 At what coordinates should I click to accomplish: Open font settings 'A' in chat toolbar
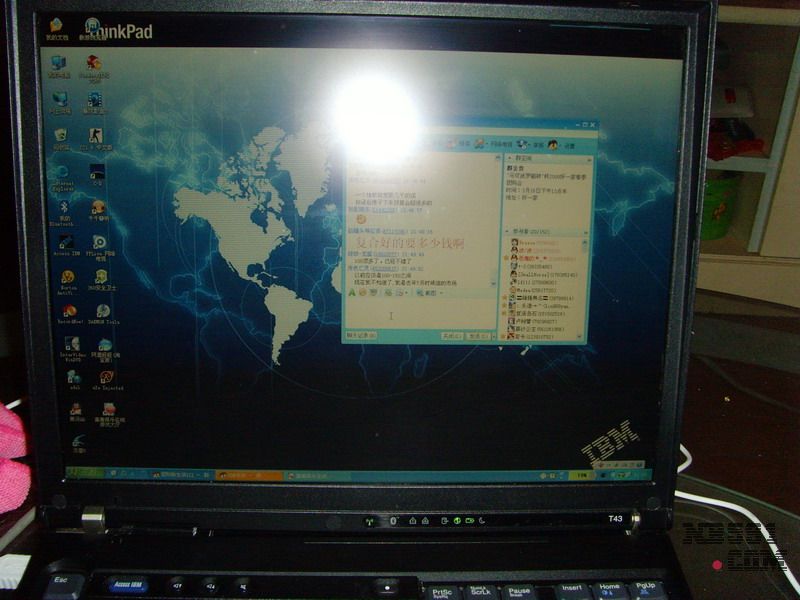[352, 293]
